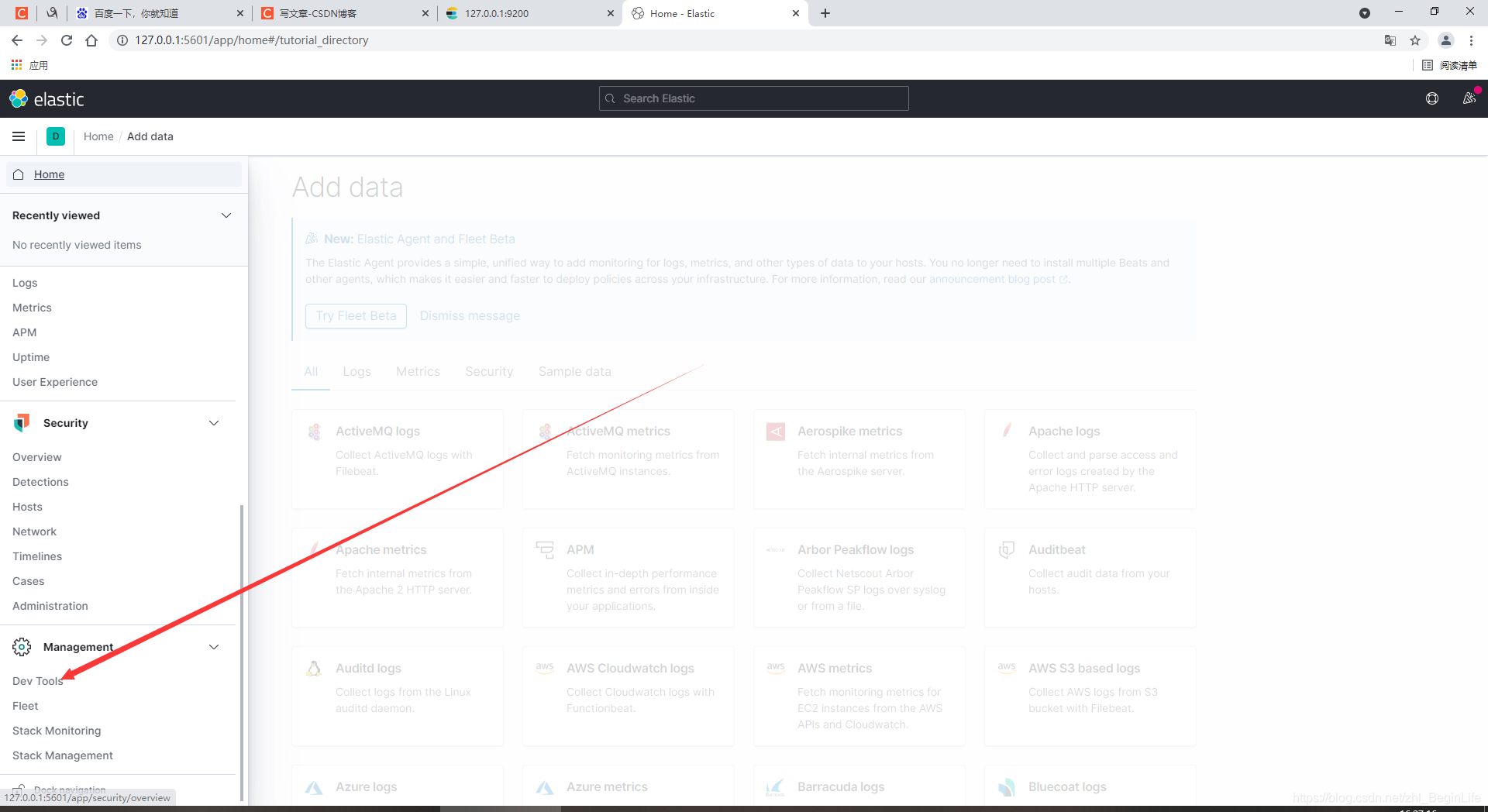The width and height of the screenshot is (1488, 812).
Task: Click the Home house icon in sidebar
Action: [x=19, y=174]
